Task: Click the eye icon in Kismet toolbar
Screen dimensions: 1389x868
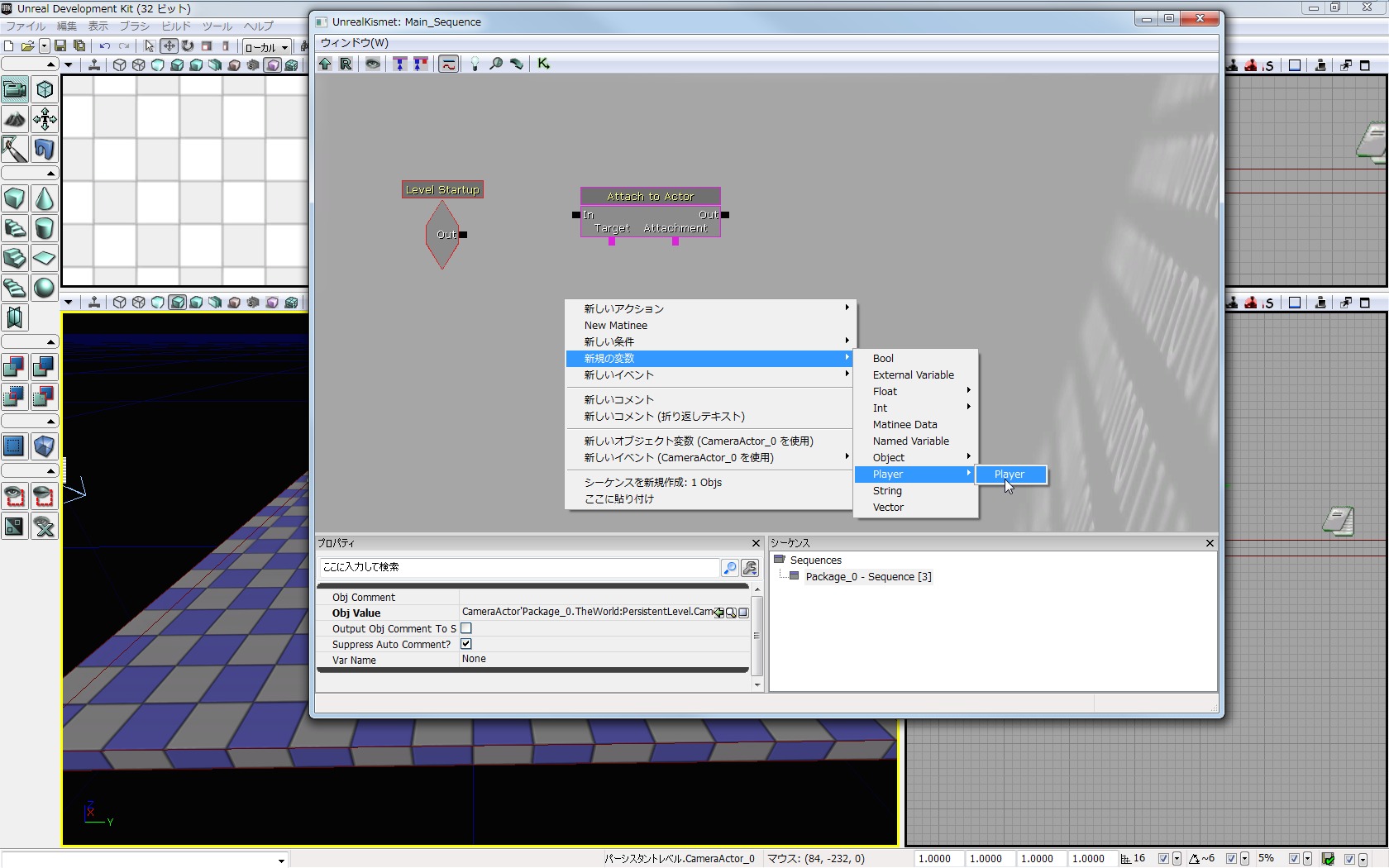Action: coord(373,64)
